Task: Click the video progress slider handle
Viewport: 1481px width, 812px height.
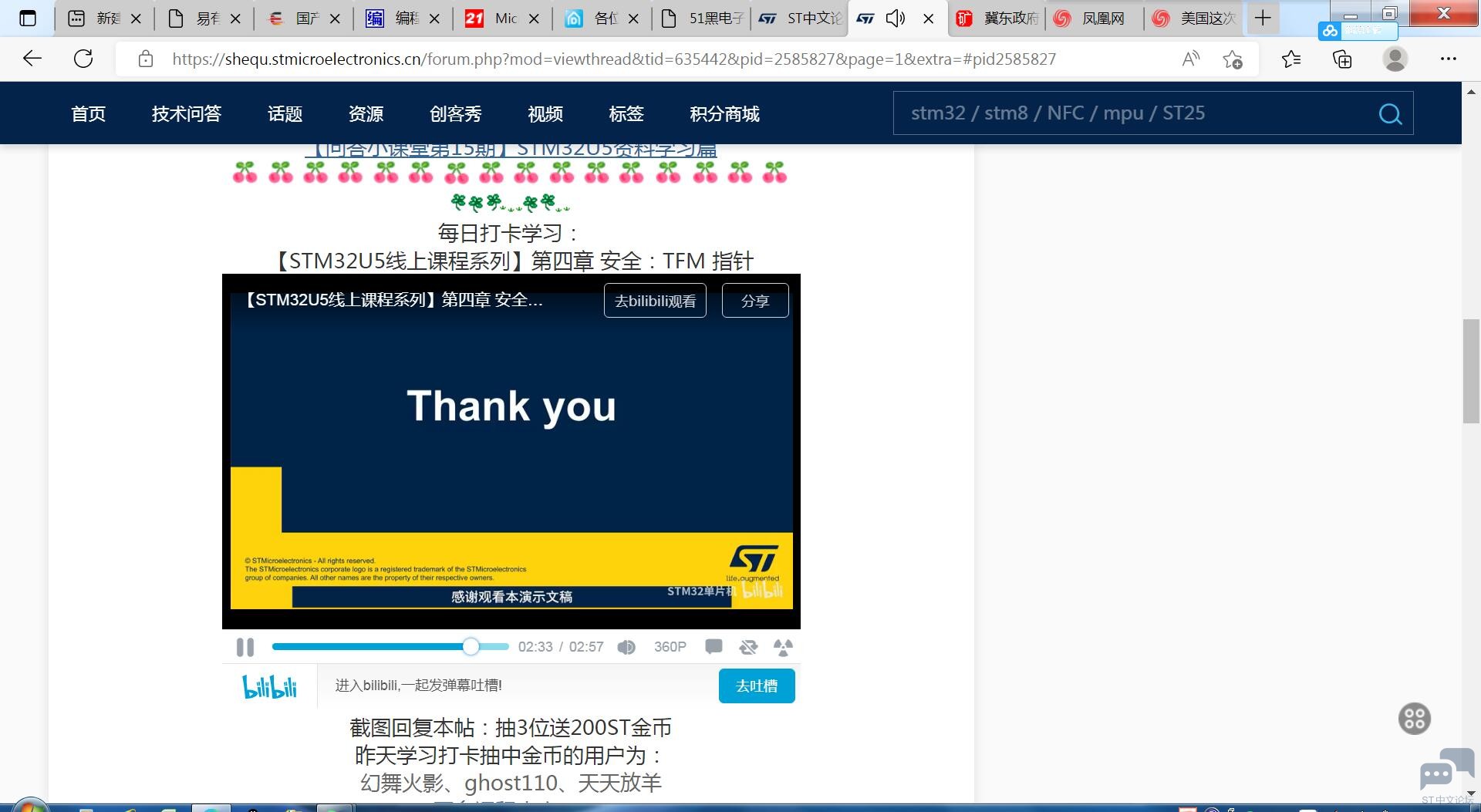Action: (x=471, y=647)
